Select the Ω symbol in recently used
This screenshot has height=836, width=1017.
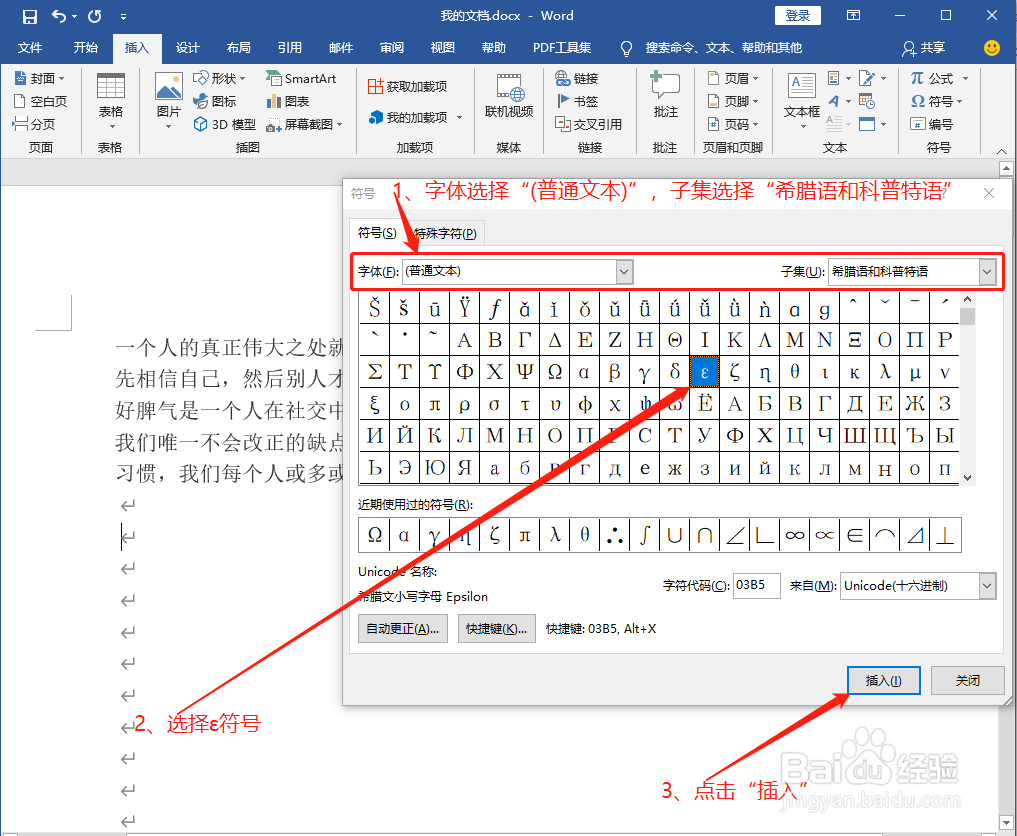click(375, 535)
